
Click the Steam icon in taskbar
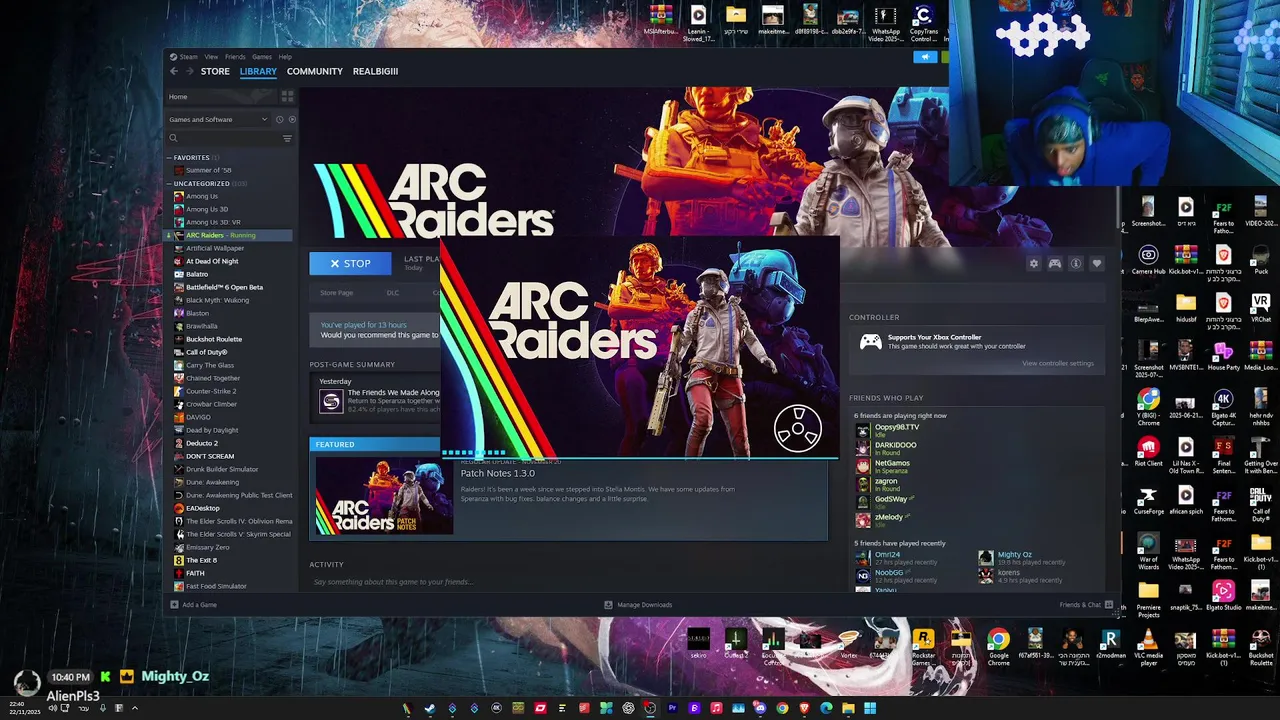tap(430, 708)
